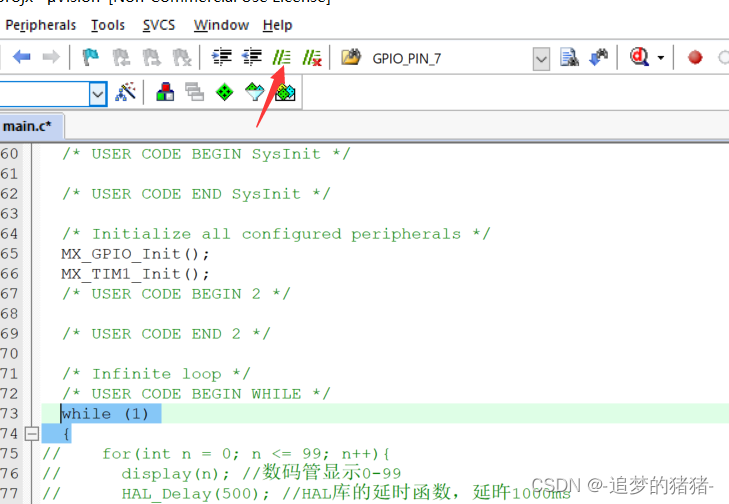Insert or remove breakpoint red dot
Screen dimensions: 729x504
coord(695,58)
